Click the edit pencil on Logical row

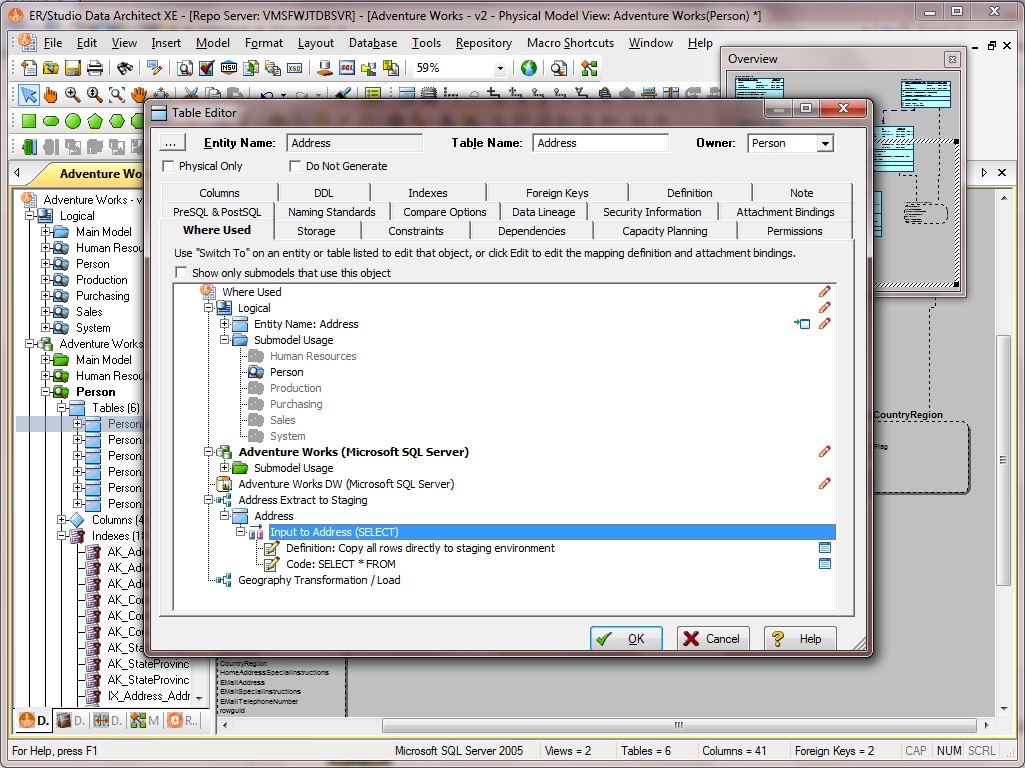(x=824, y=307)
